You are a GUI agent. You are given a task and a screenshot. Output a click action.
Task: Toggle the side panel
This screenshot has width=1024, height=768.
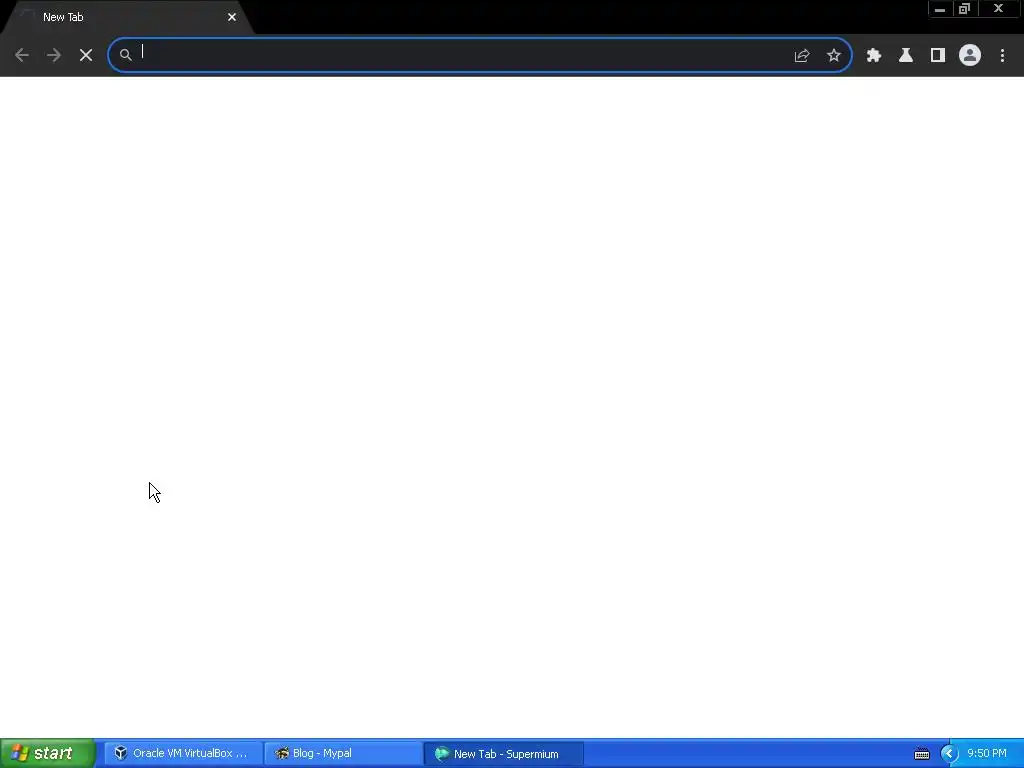(938, 56)
